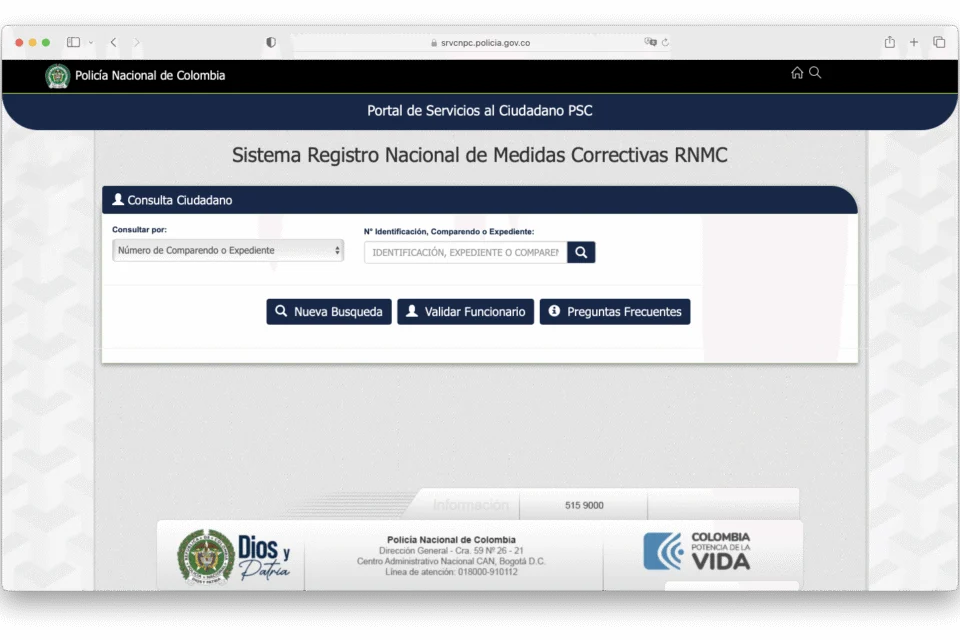Click the home icon in header
The height and width of the screenshot is (640, 960).
tap(797, 73)
